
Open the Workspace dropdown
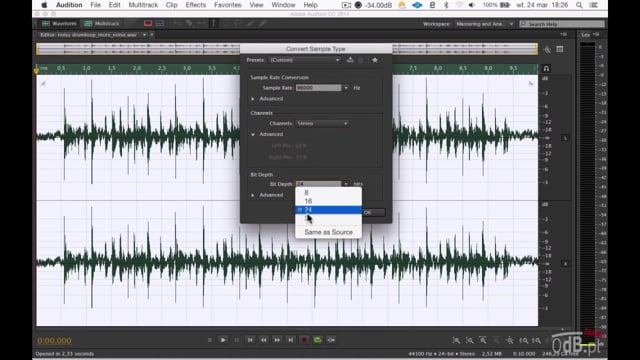[x=484, y=24]
